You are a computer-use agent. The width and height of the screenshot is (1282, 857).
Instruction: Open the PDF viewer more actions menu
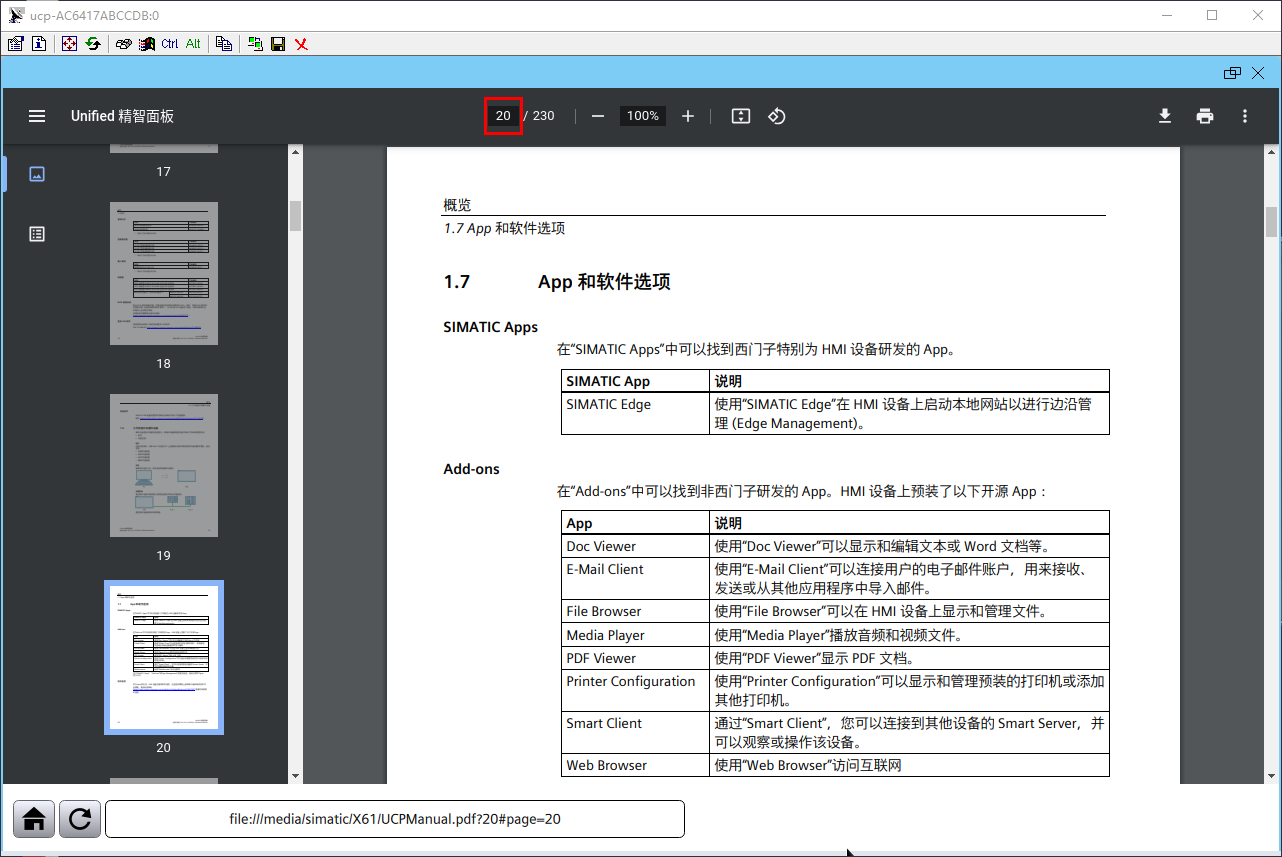point(1245,116)
